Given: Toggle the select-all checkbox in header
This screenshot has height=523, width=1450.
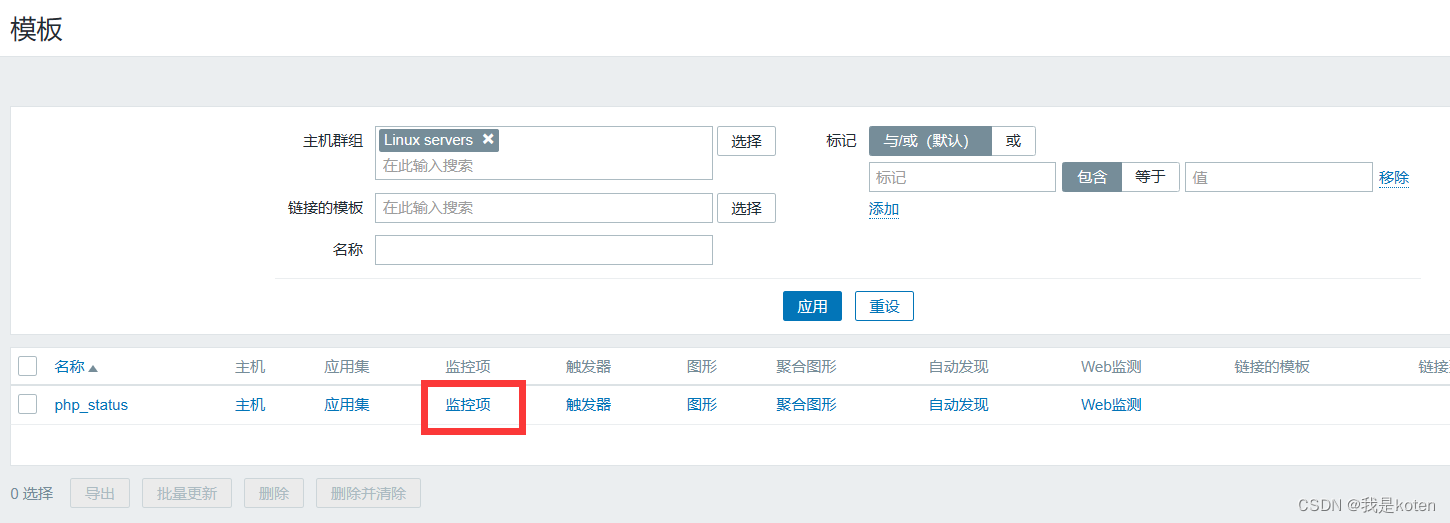Looking at the screenshot, I should (28, 367).
